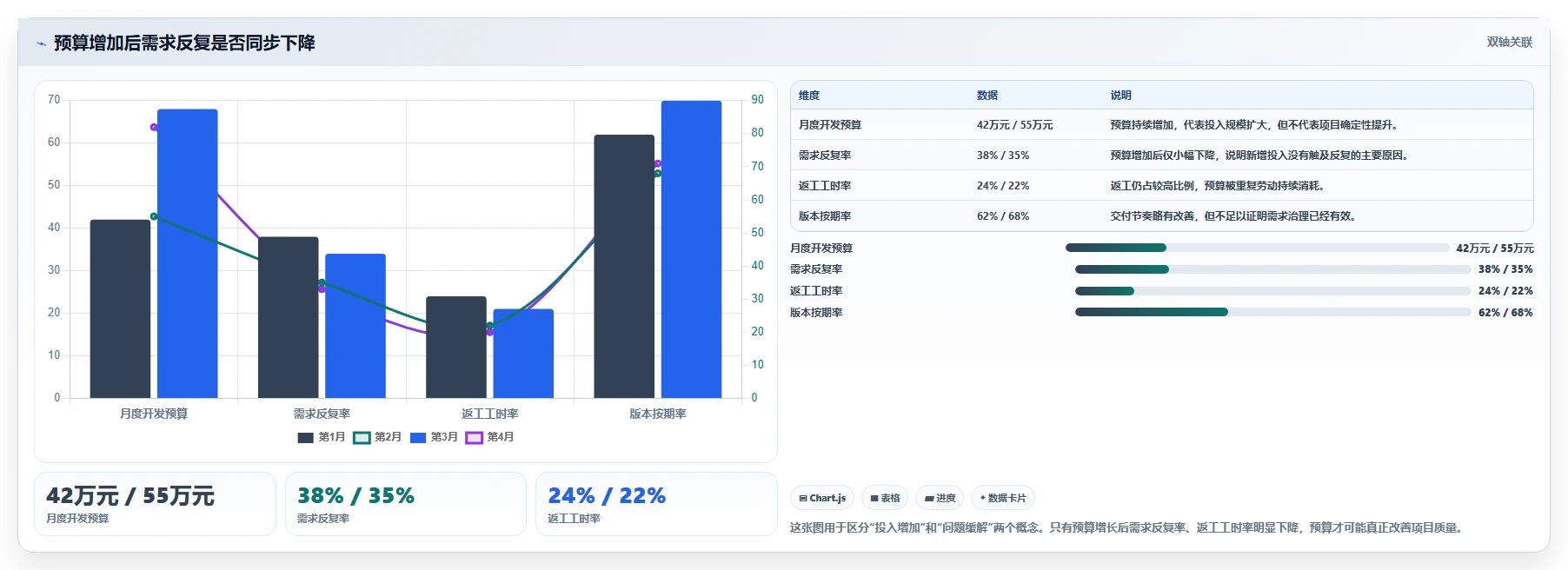Click the green line point above 需求反复率
The height and width of the screenshot is (570, 1568).
(x=322, y=282)
